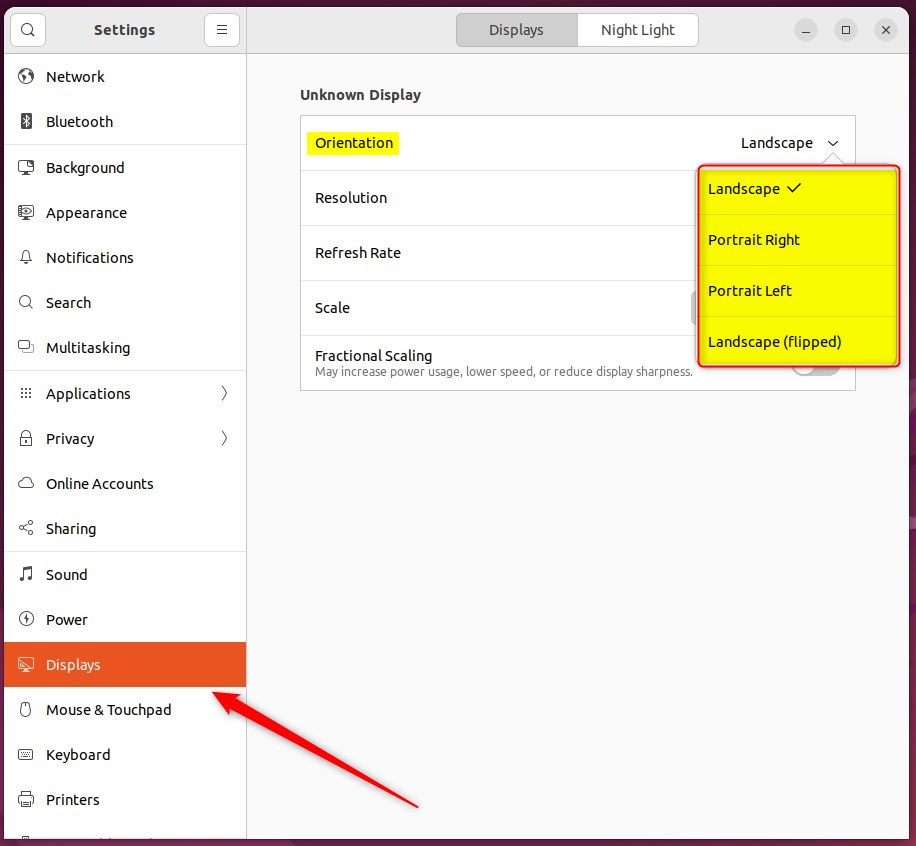This screenshot has width=916, height=846.
Task: Click the Sharing icon in sidebar
Action: click(x=26, y=528)
